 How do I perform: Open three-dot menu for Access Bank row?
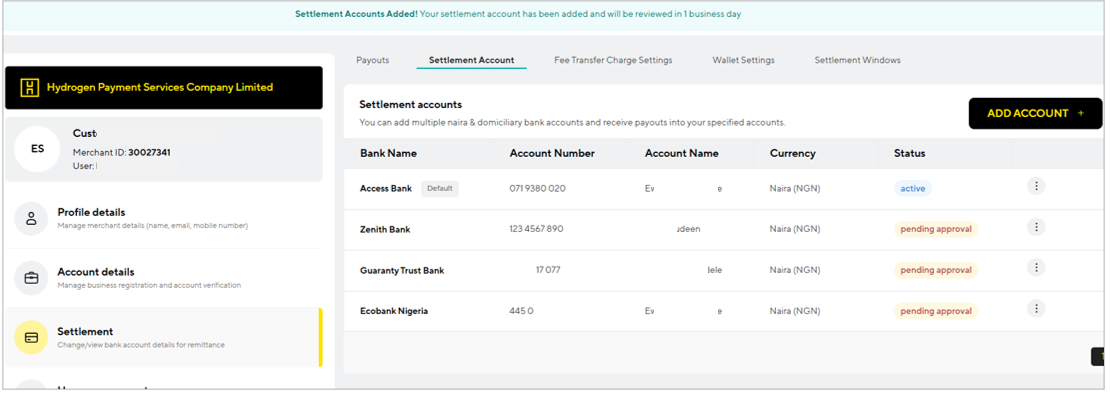pos(1036,186)
